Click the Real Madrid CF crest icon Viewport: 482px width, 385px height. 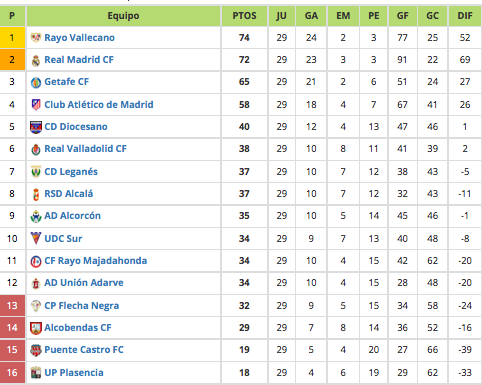click(x=36, y=60)
